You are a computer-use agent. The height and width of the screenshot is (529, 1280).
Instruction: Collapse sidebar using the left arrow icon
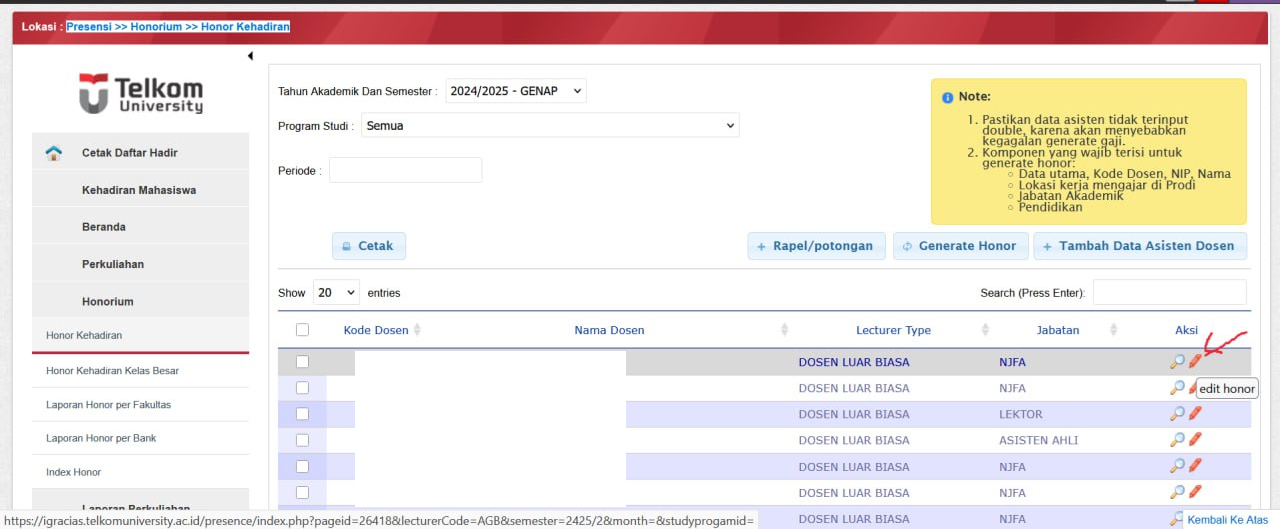pyautogui.click(x=250, y=56)
